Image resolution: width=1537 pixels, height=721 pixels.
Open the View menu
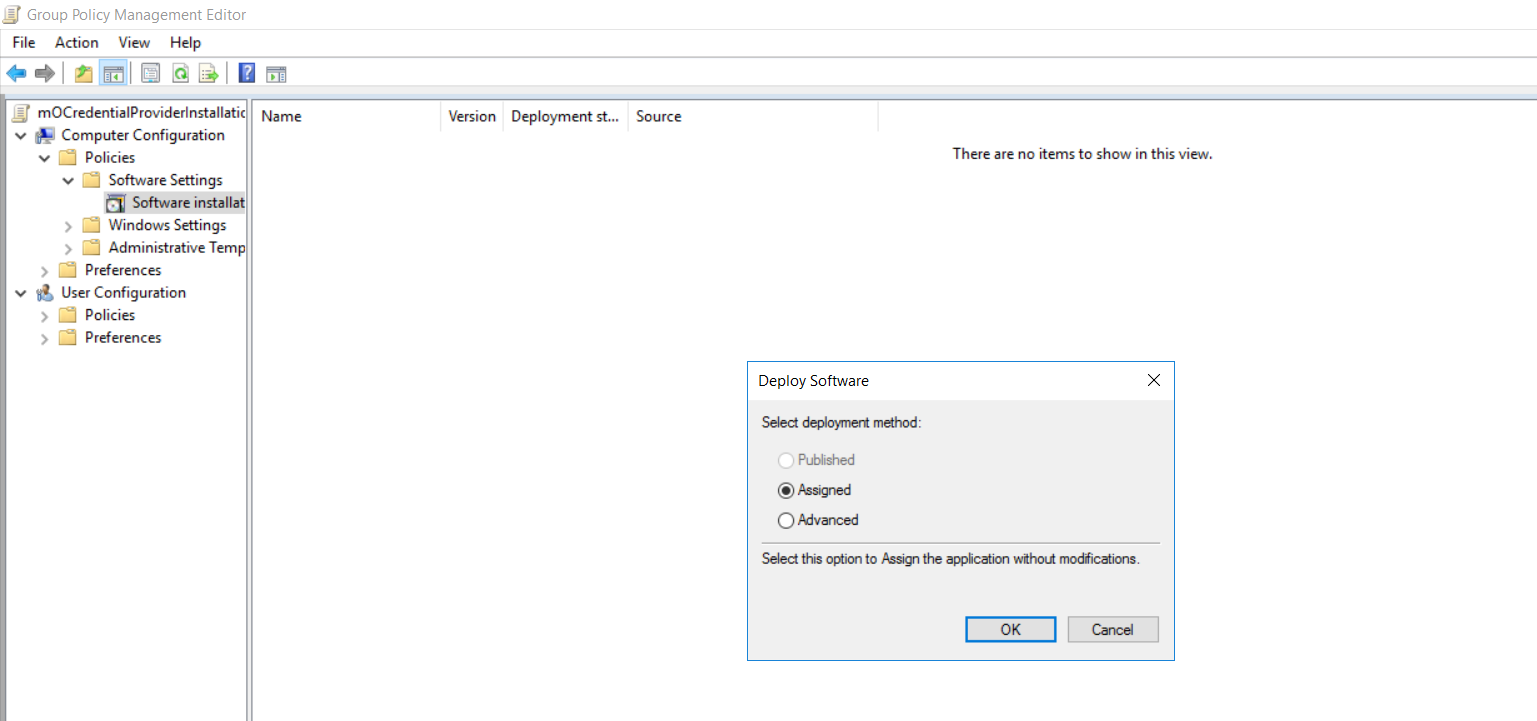pyautogui.click(x=134, y=42)
